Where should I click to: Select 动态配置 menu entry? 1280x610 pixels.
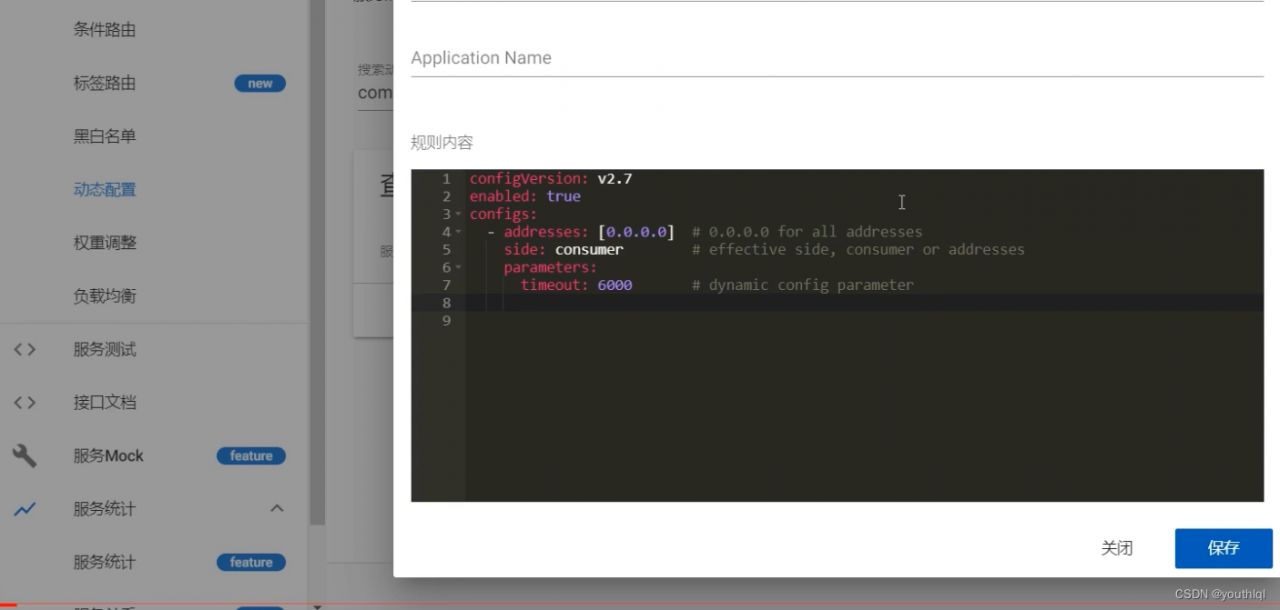tap(104, 189)
